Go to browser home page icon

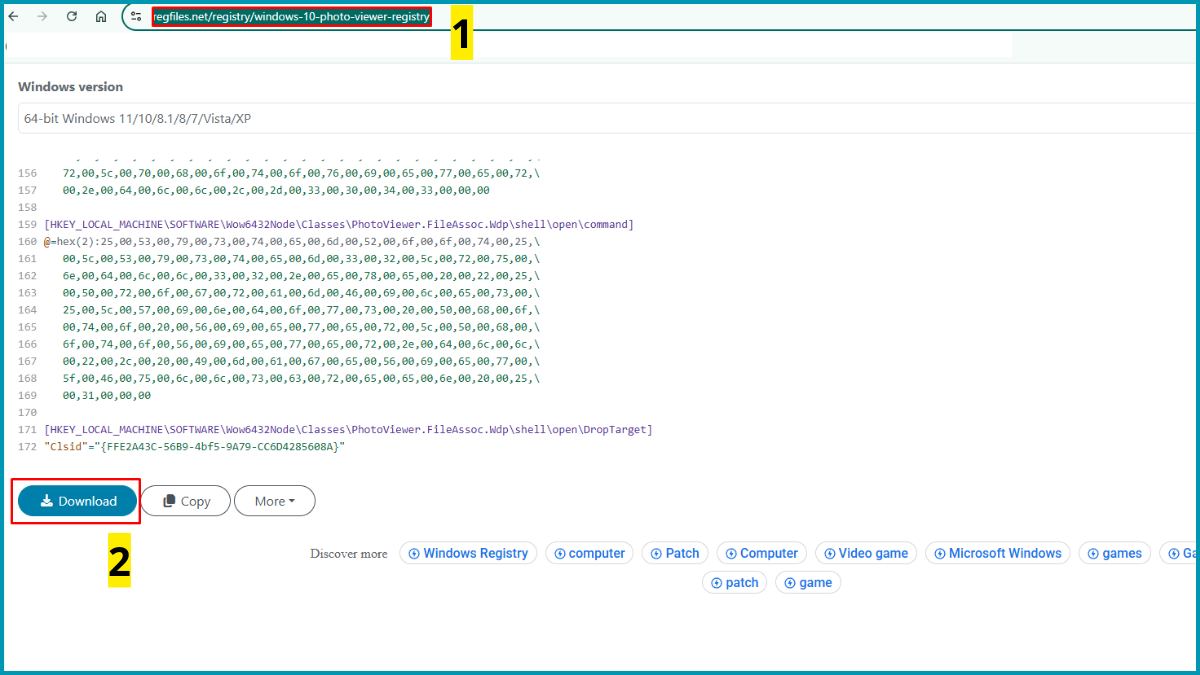101,17
